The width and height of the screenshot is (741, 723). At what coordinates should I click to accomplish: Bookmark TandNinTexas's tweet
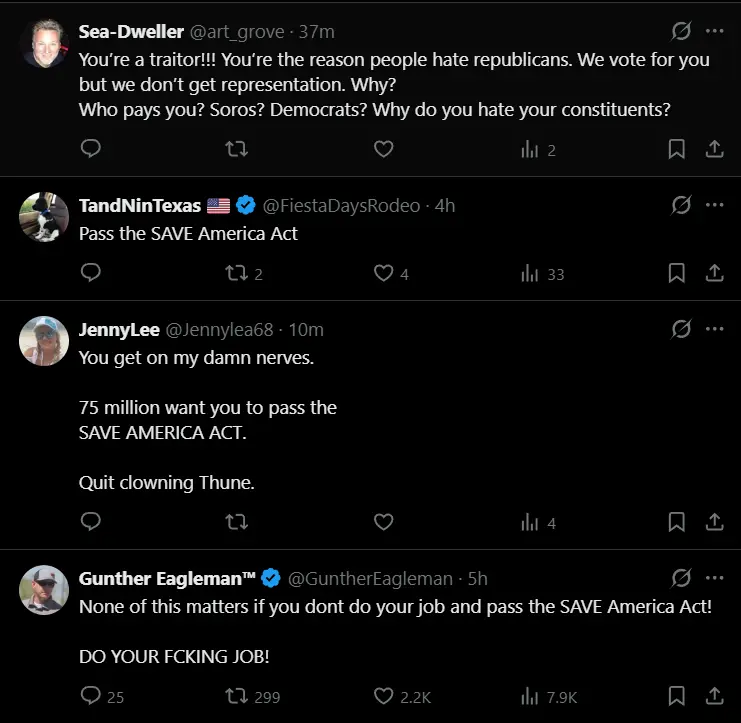pos(676,273)
